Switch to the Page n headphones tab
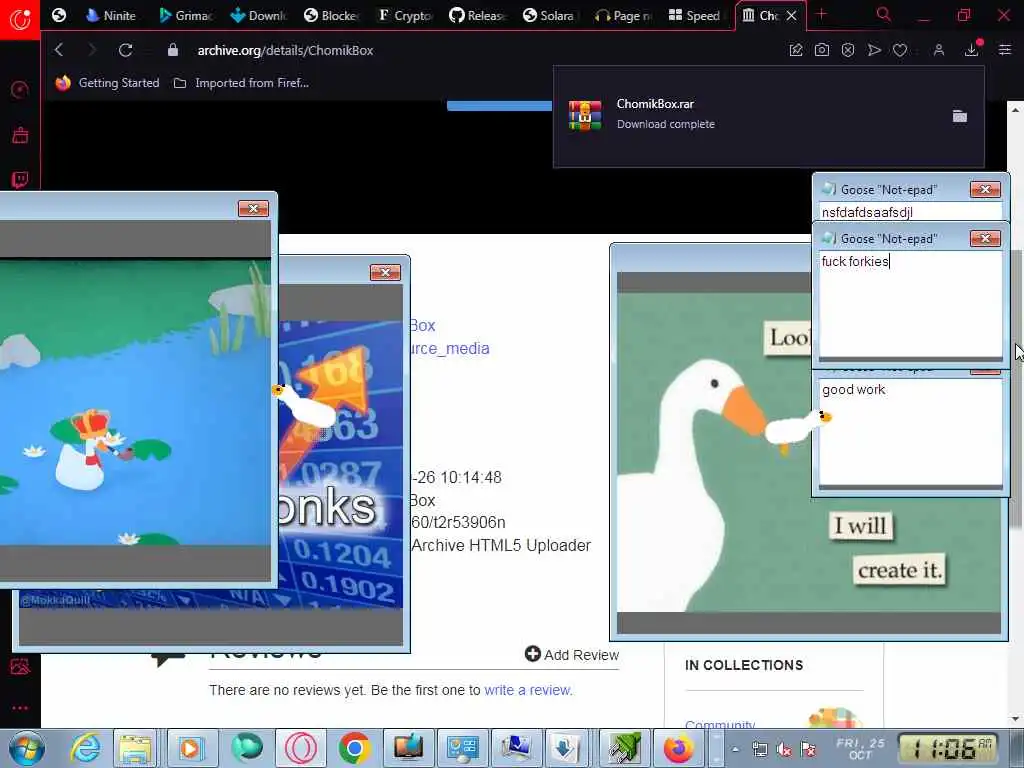Viewport: 1024px width, 768px height. pos(623,16)
